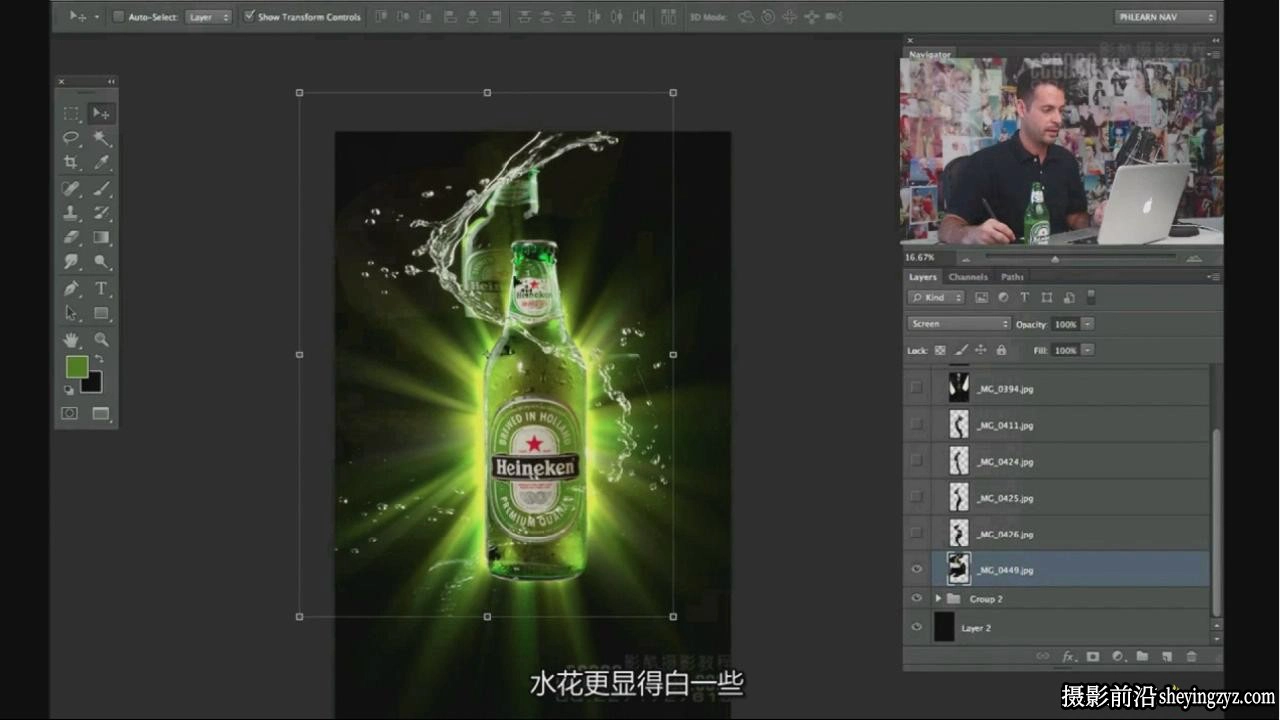1280x720 pixels.
Task: Link layers icon in Layers panel
Action: (x=1043, y=657)
